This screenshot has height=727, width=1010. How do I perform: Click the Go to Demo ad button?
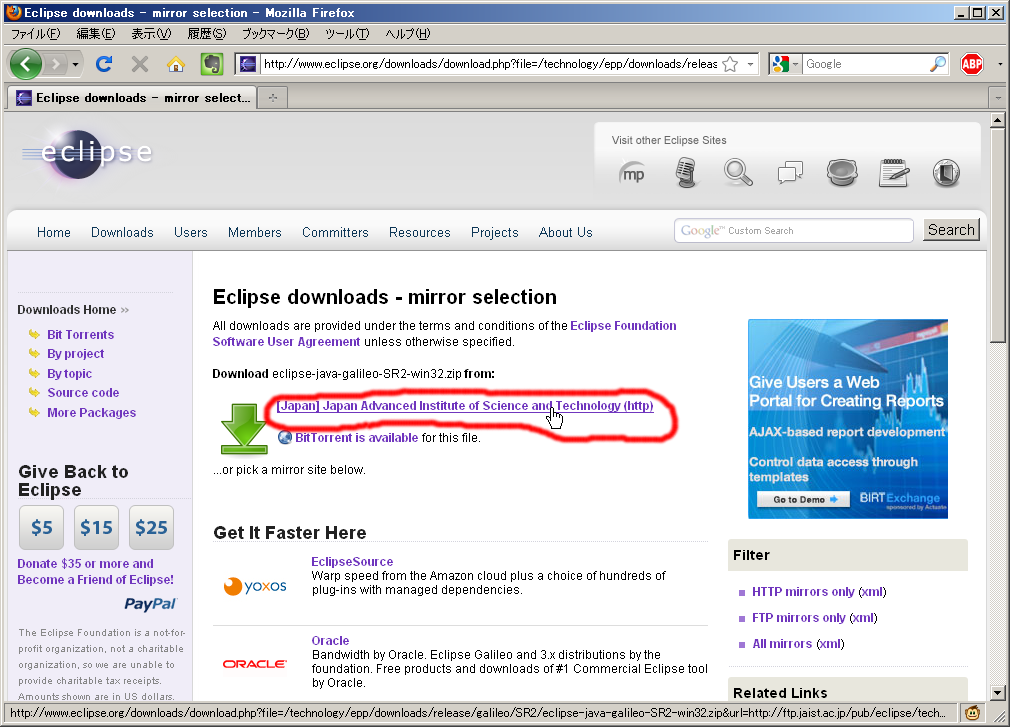click(x=803, y=500)
